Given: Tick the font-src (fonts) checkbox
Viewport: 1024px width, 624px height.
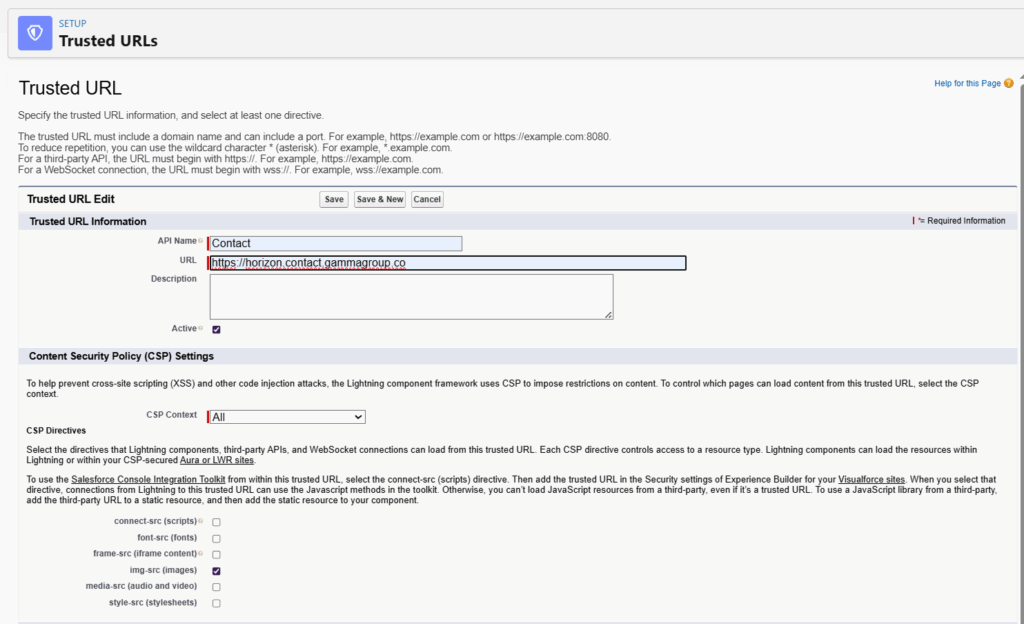Looking at the screenshot, I should (216, 538).
